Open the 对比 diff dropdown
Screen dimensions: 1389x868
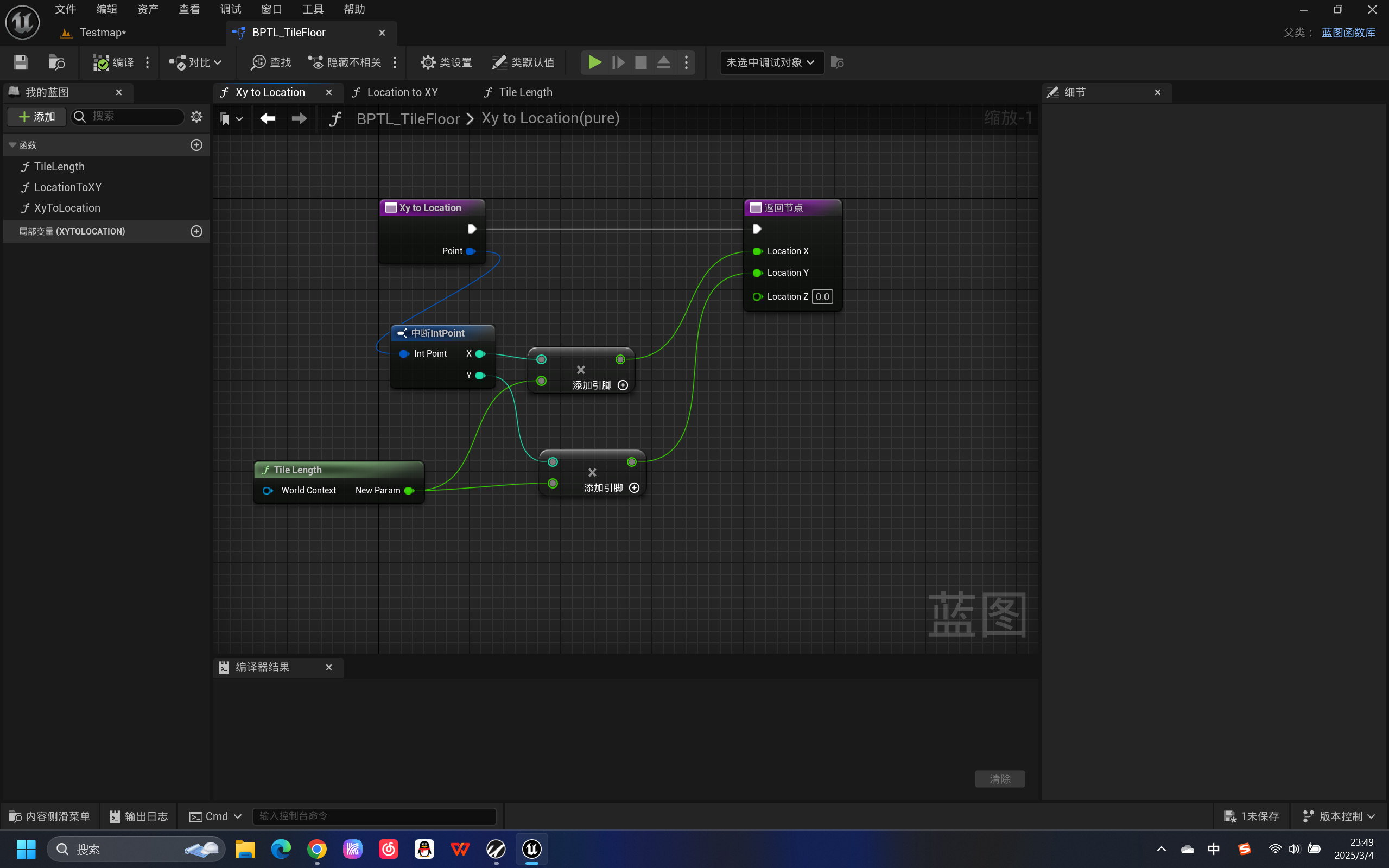[195, 62]
